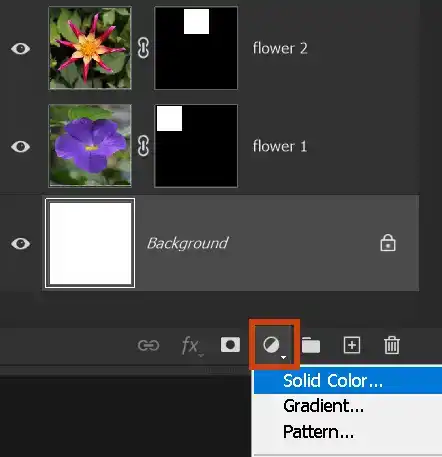Screen dimensions: 442x457
Task: Select the flower 2 layer name
Action: (280, 48)
